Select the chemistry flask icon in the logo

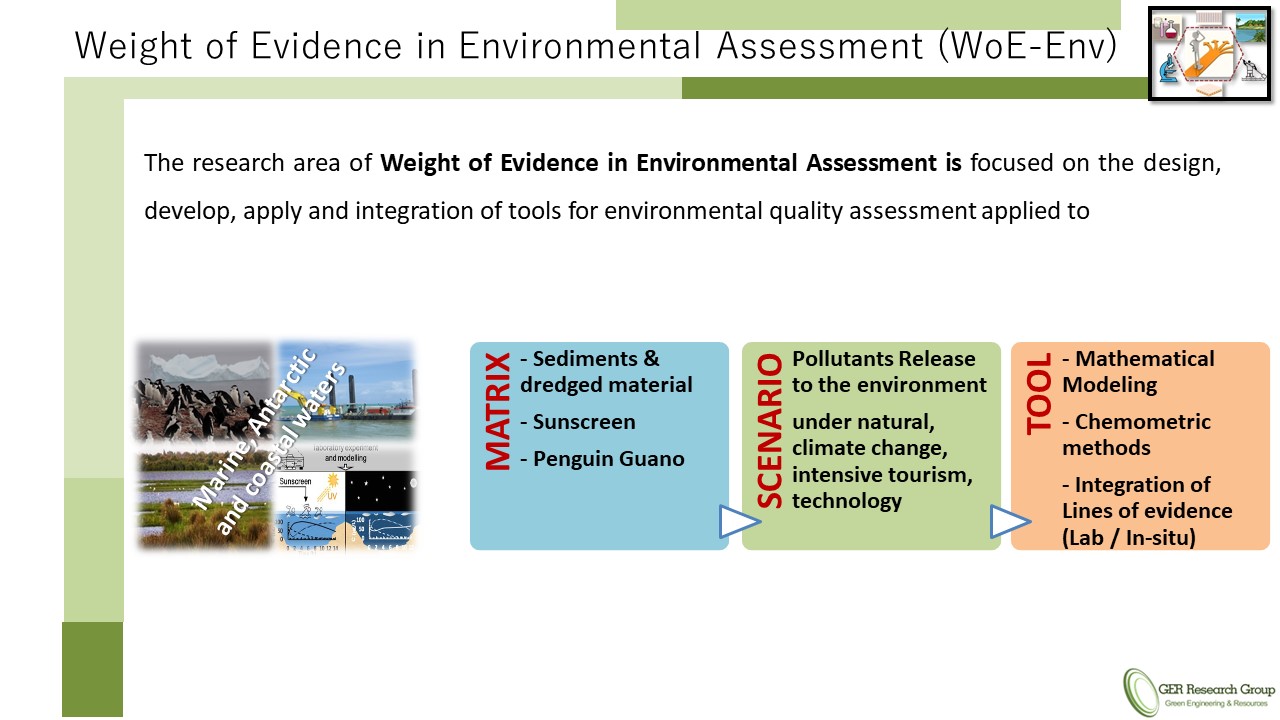point(1171,30)
